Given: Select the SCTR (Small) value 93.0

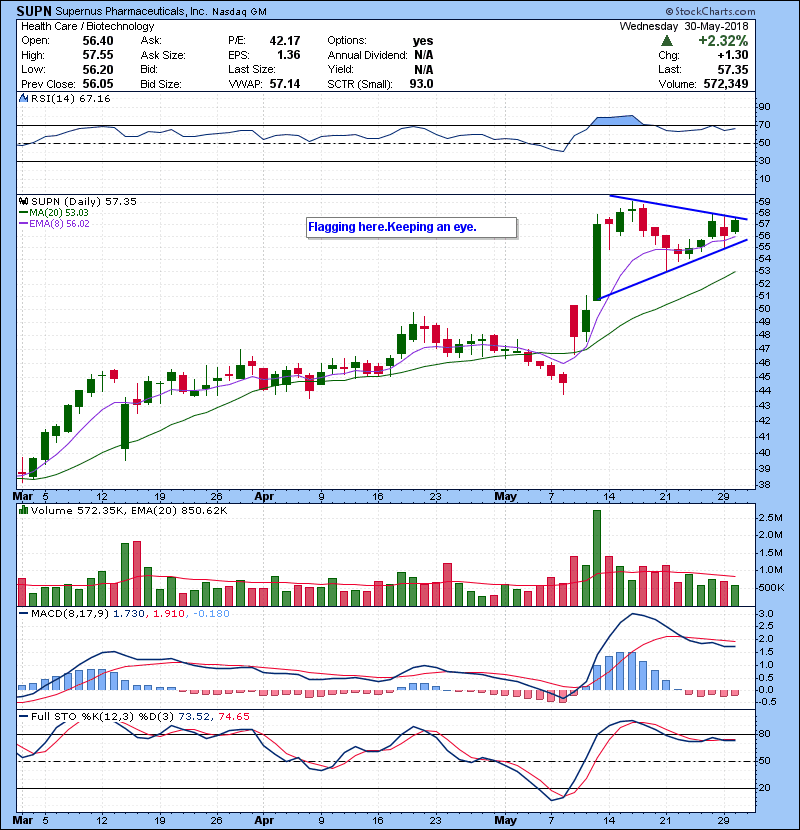Looking at the screenshot, I should (x=421, y=84).
